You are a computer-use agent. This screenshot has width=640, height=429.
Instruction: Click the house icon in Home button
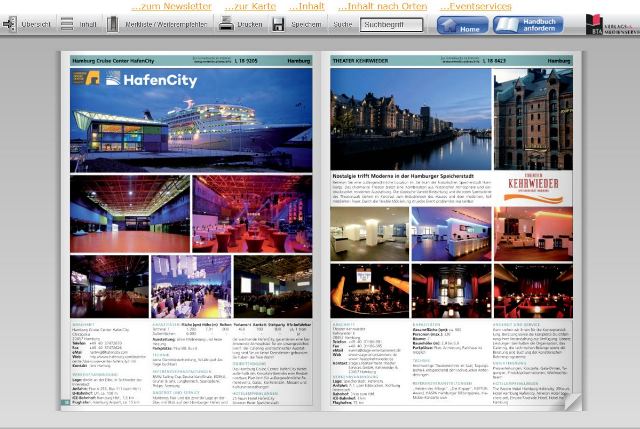(x=449, y=25)
